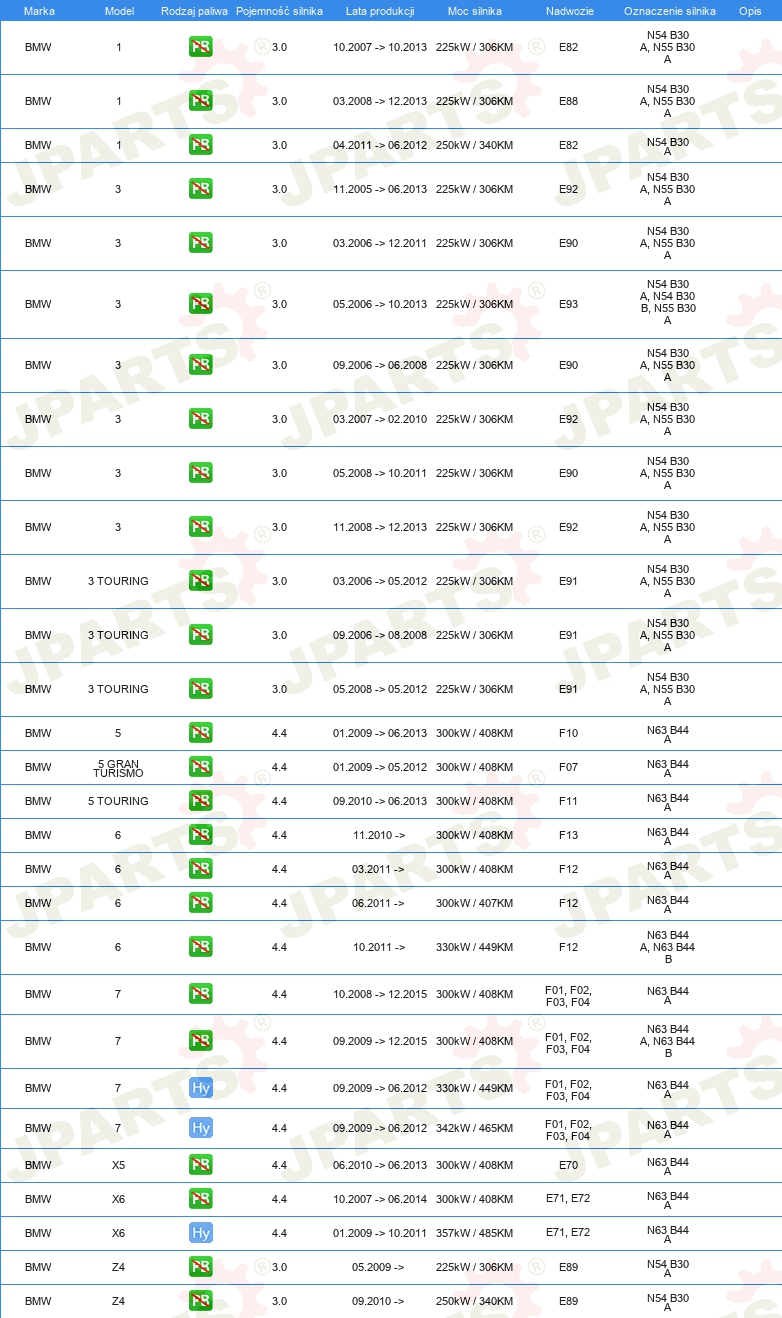Click petrol icon in BMW 1 E88 row

click(x=200, y=101)
